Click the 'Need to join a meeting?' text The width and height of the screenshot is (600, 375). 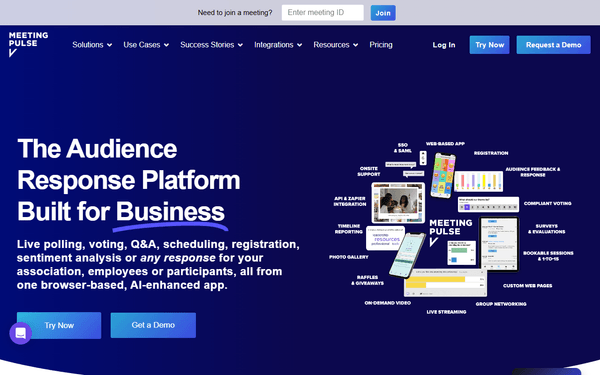[x=235, y=13]
